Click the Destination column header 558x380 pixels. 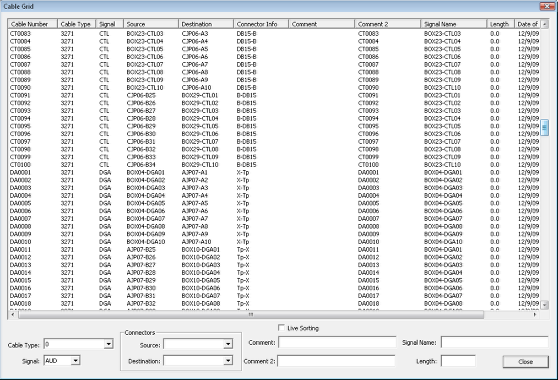click(x=206, y=24)
